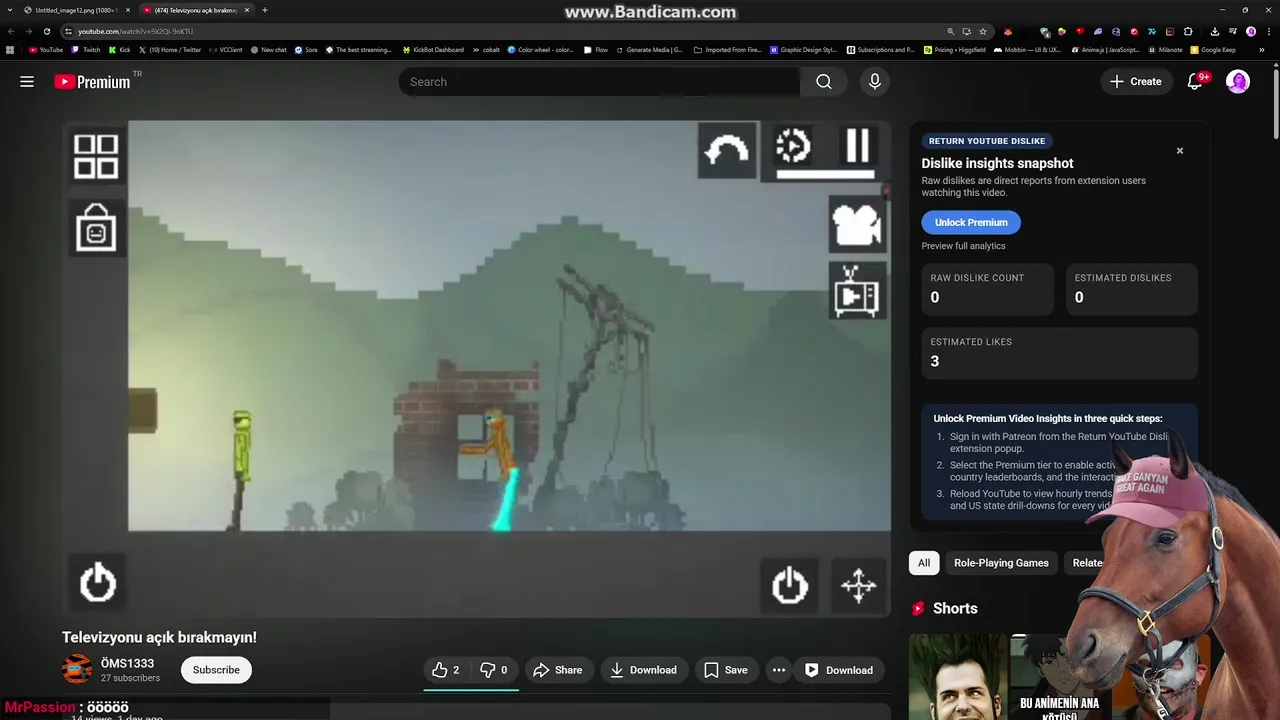Open Preview full analytics link
Viewport: 1280px width, 720px height.
click(963, 246)
